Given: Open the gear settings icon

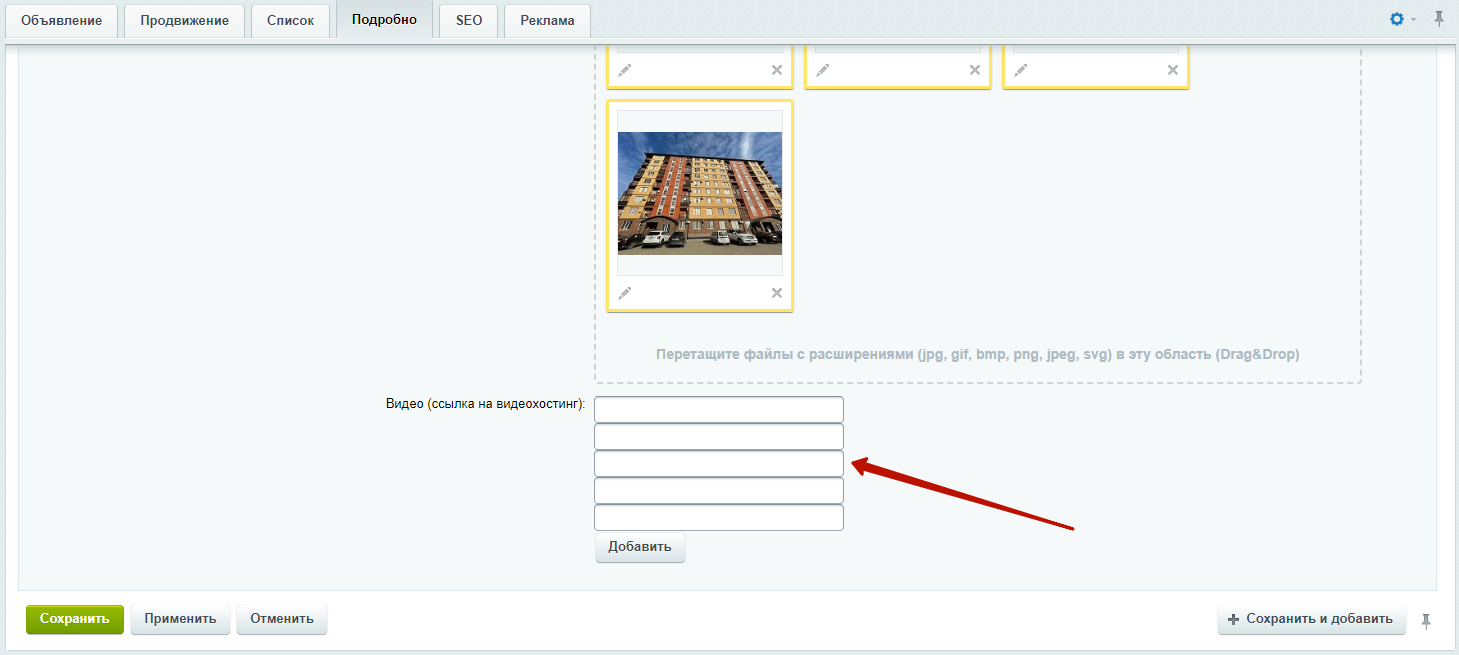Looking at the screenshot, I should click(1397, 19).
